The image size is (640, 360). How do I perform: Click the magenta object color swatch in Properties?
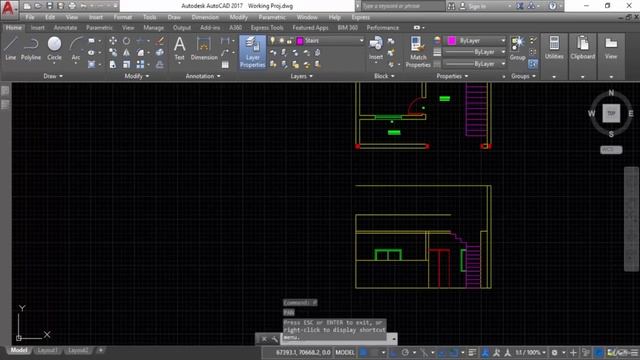pos(451,40)
